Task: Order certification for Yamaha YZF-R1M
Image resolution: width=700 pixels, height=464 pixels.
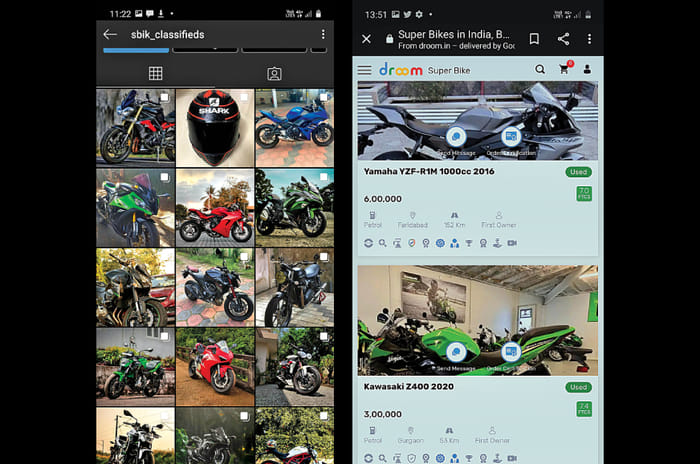Action: [x=511, y=137]
